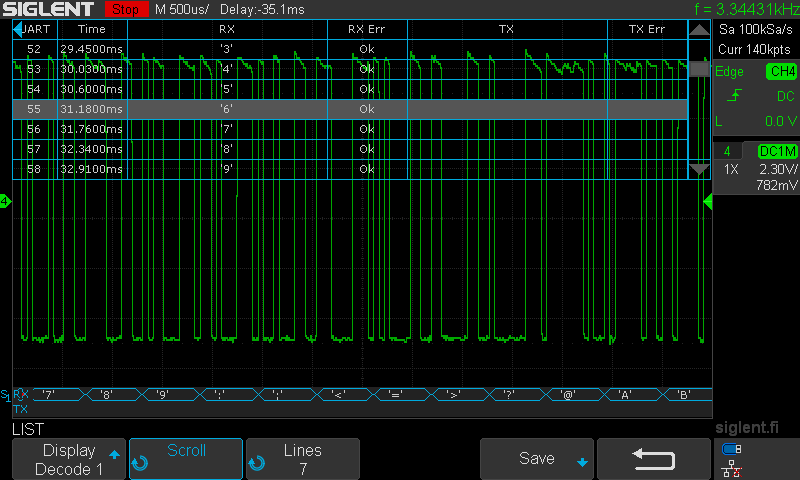Select list row 58 at 32.9100ms

coord(350,169)
